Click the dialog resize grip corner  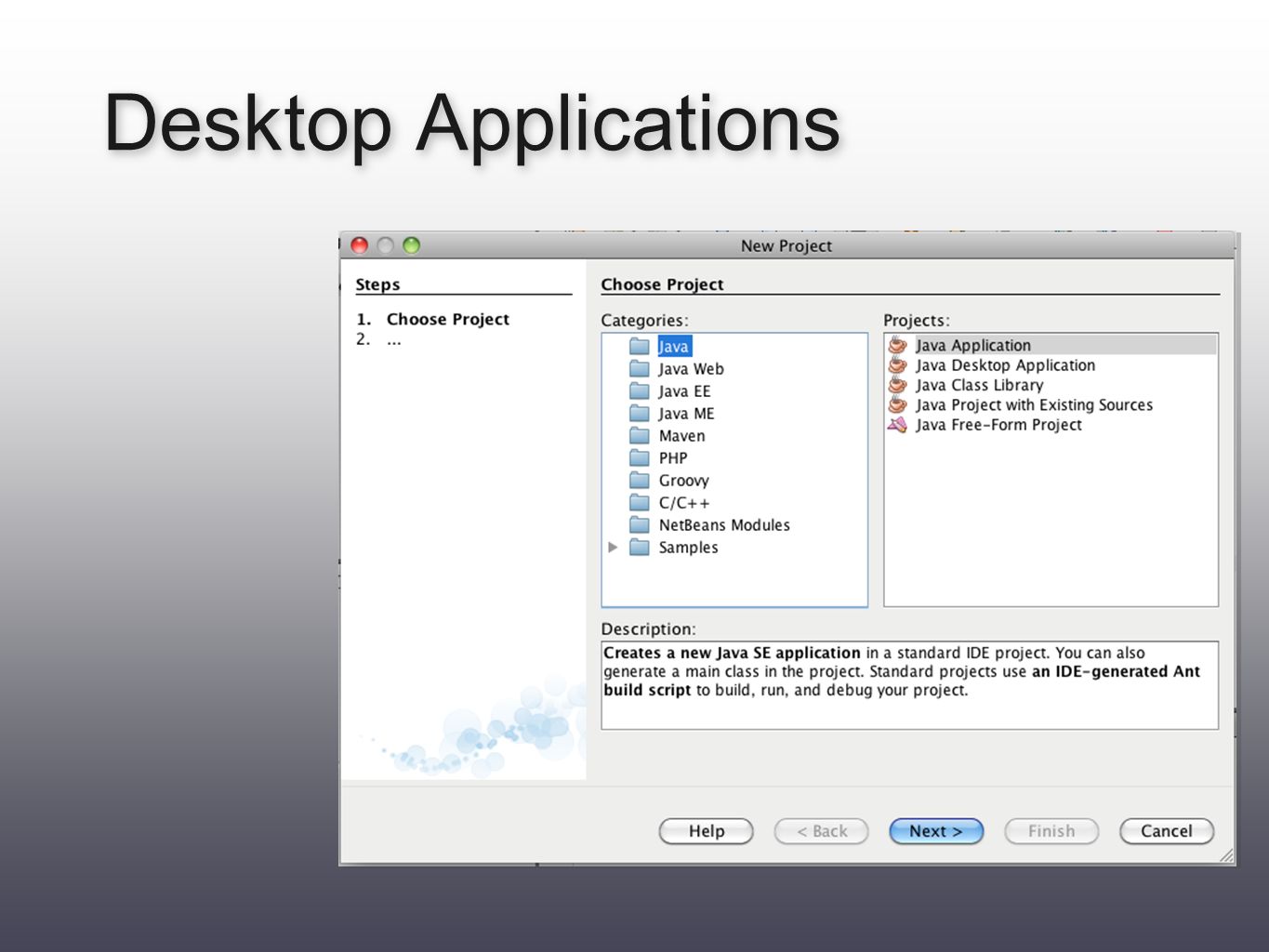(x=1226, y=855)
